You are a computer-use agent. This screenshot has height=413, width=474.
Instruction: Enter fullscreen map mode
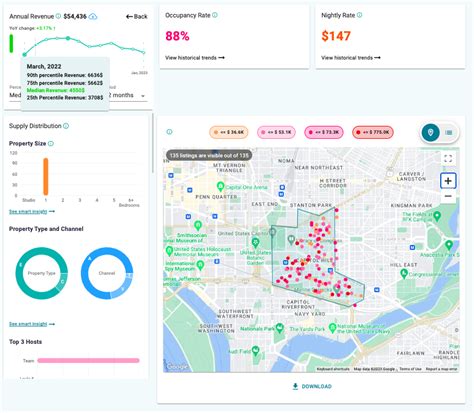pyautogui.click(x=448, y=158)
